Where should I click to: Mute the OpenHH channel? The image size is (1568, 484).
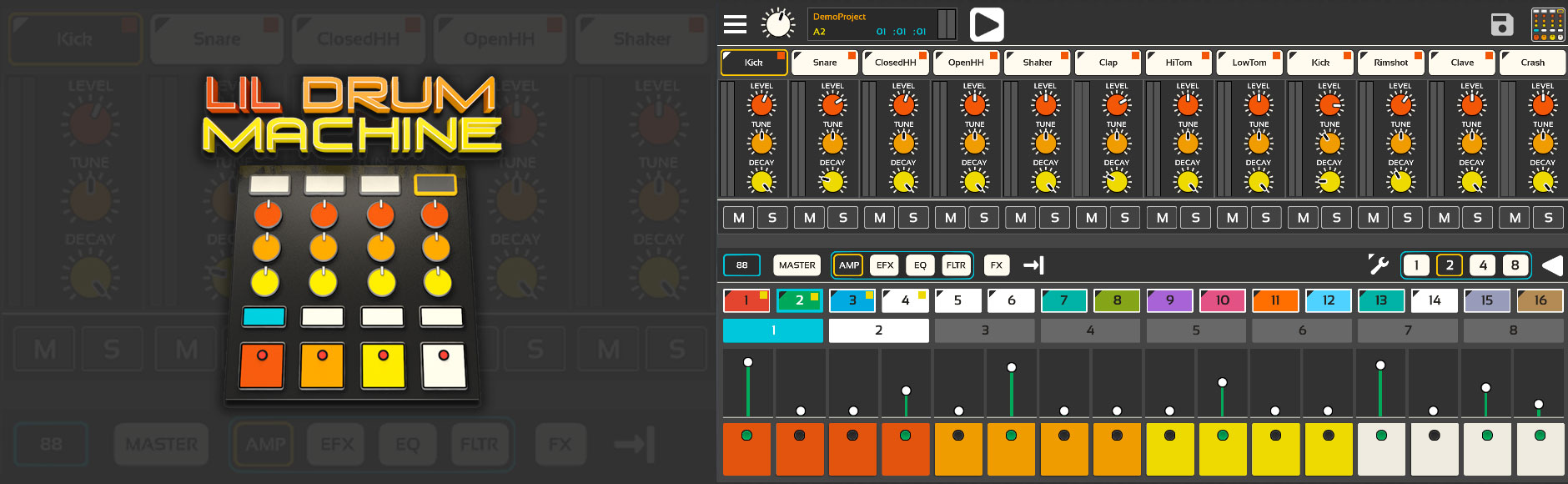pos(951,218)
